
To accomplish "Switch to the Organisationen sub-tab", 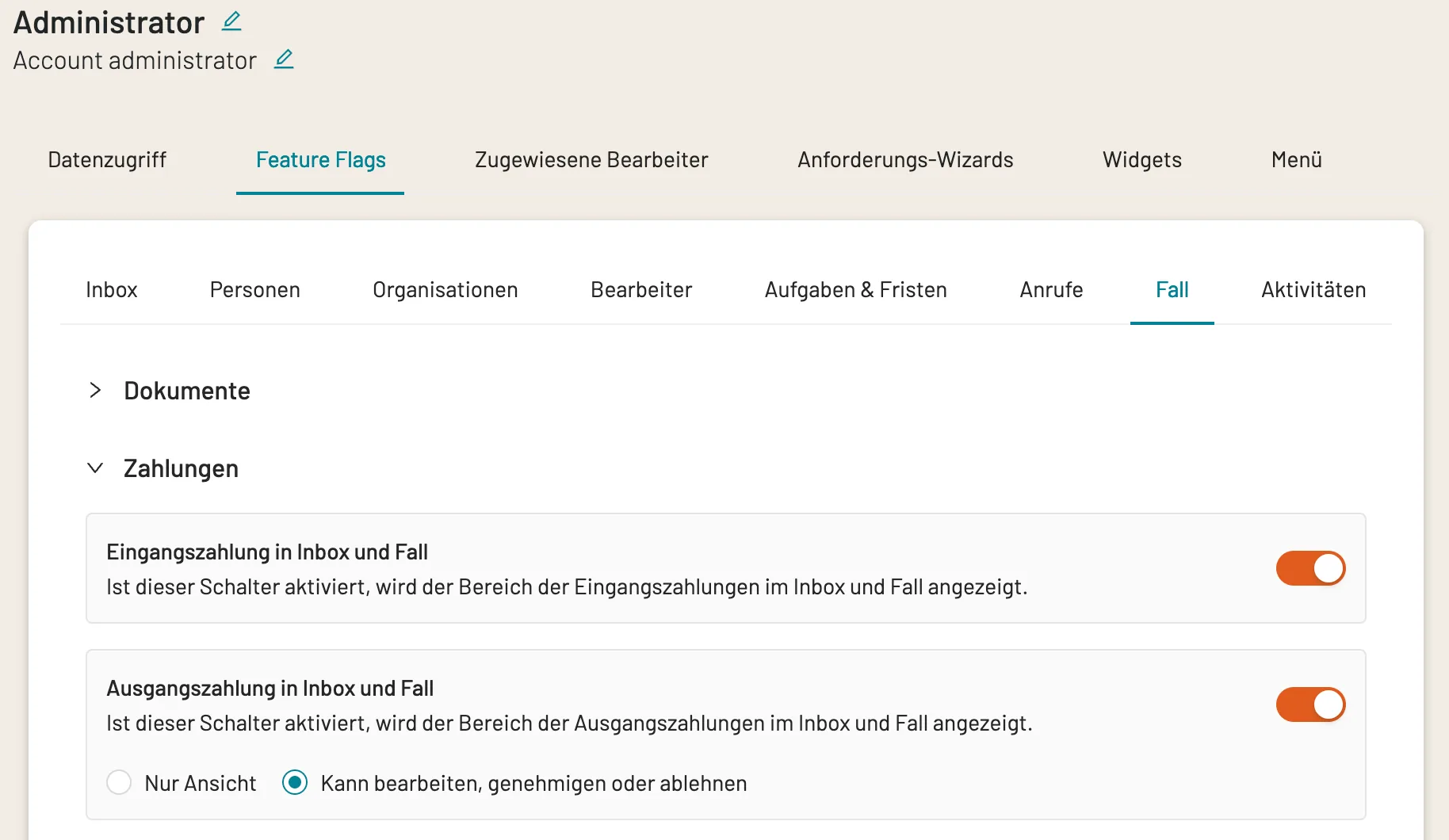I will [x=445, y=290].
